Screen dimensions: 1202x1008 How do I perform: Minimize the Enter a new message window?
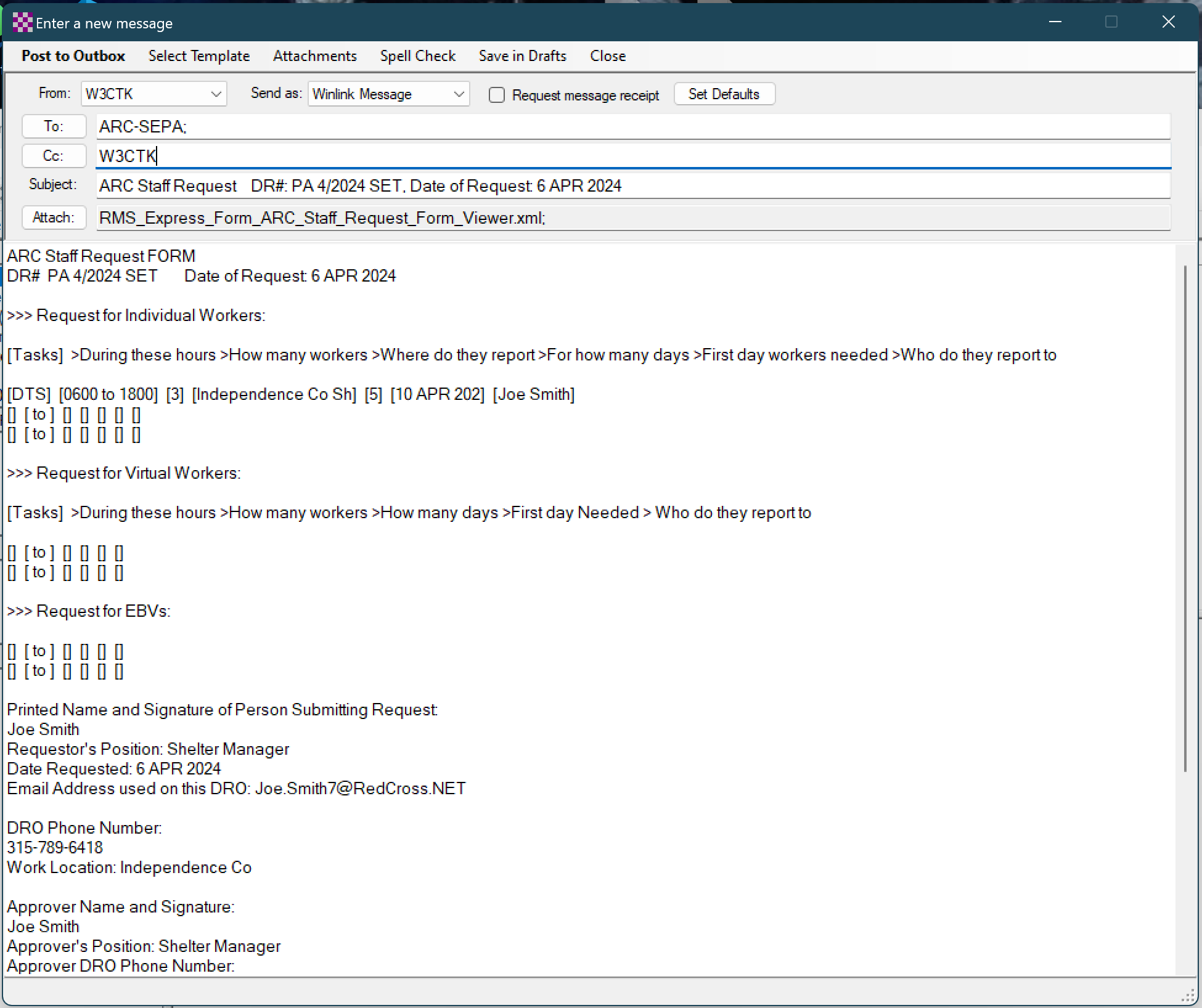(1055, 22)
